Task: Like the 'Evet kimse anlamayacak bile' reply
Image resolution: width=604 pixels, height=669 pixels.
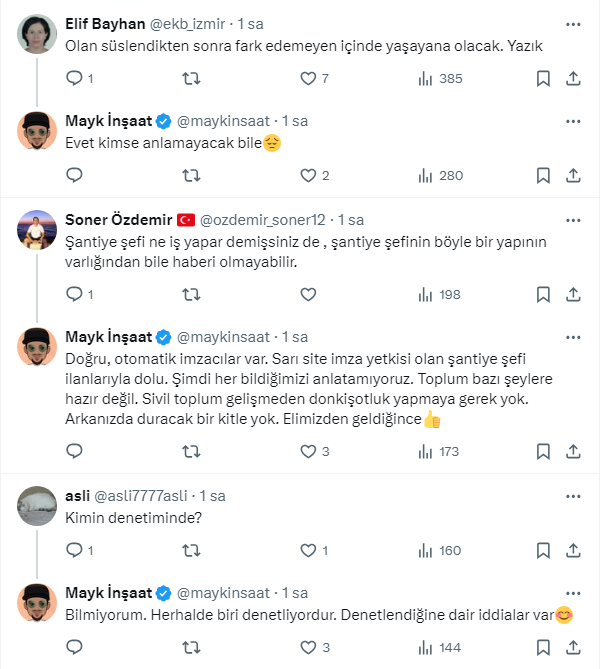Action: 308,175
